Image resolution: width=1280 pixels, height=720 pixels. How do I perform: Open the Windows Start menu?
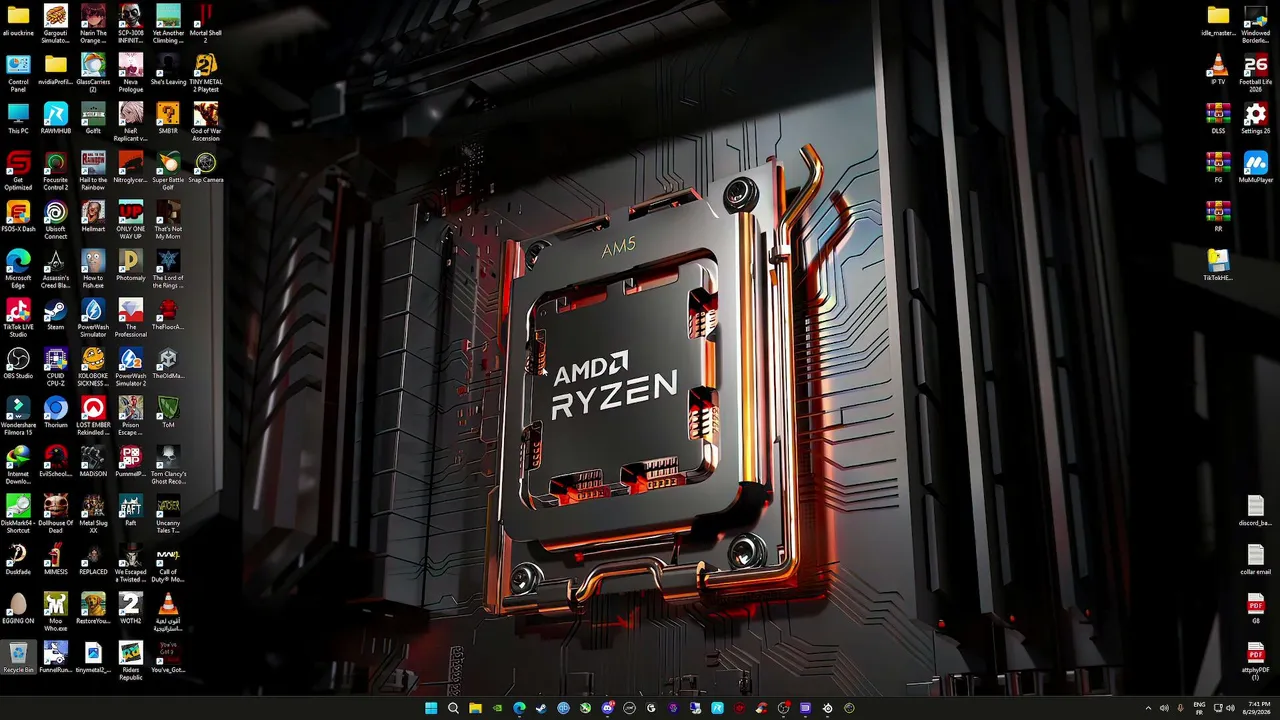(x=431, y=708)
